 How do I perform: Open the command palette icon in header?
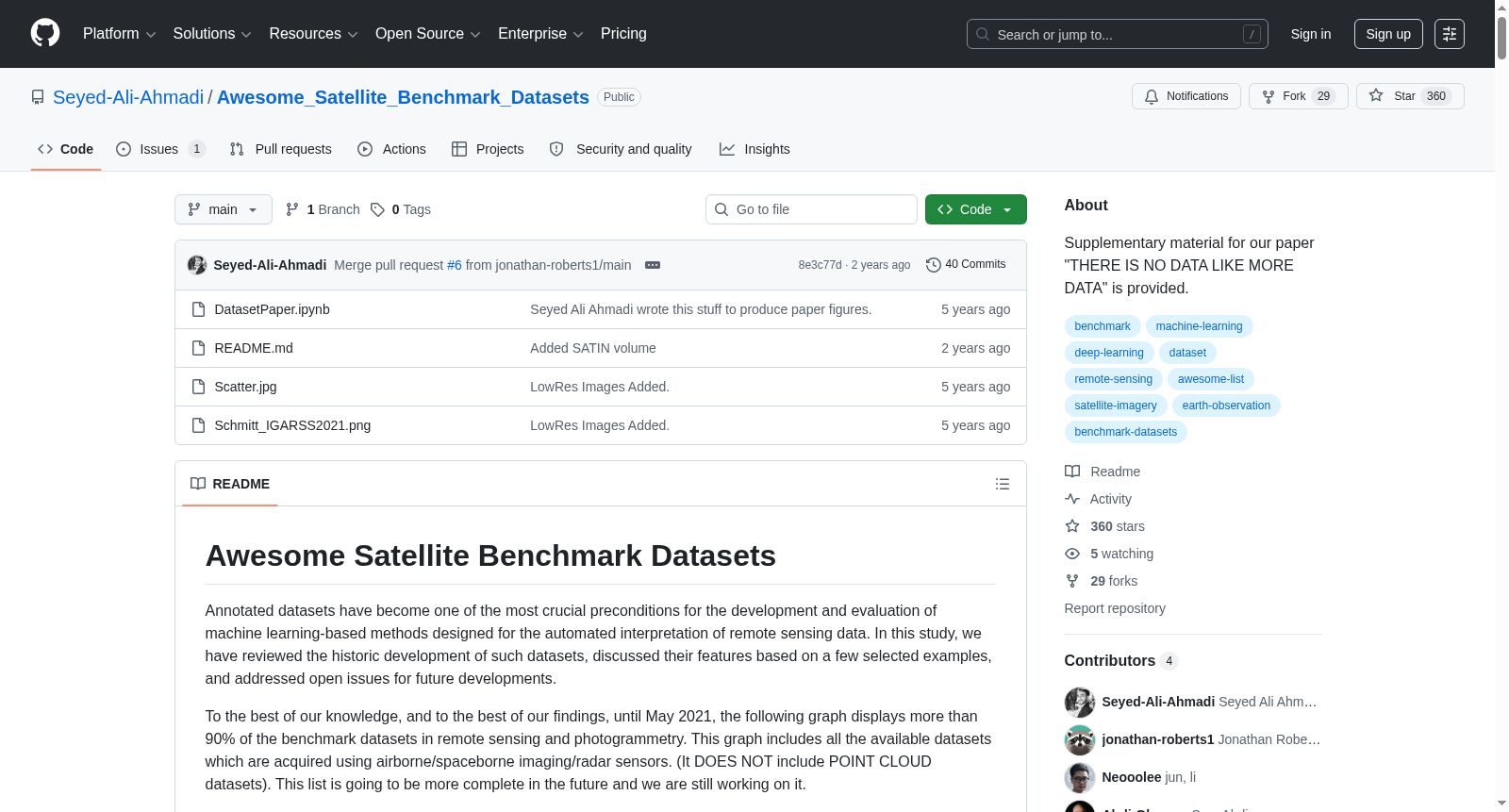[1450, 34]
